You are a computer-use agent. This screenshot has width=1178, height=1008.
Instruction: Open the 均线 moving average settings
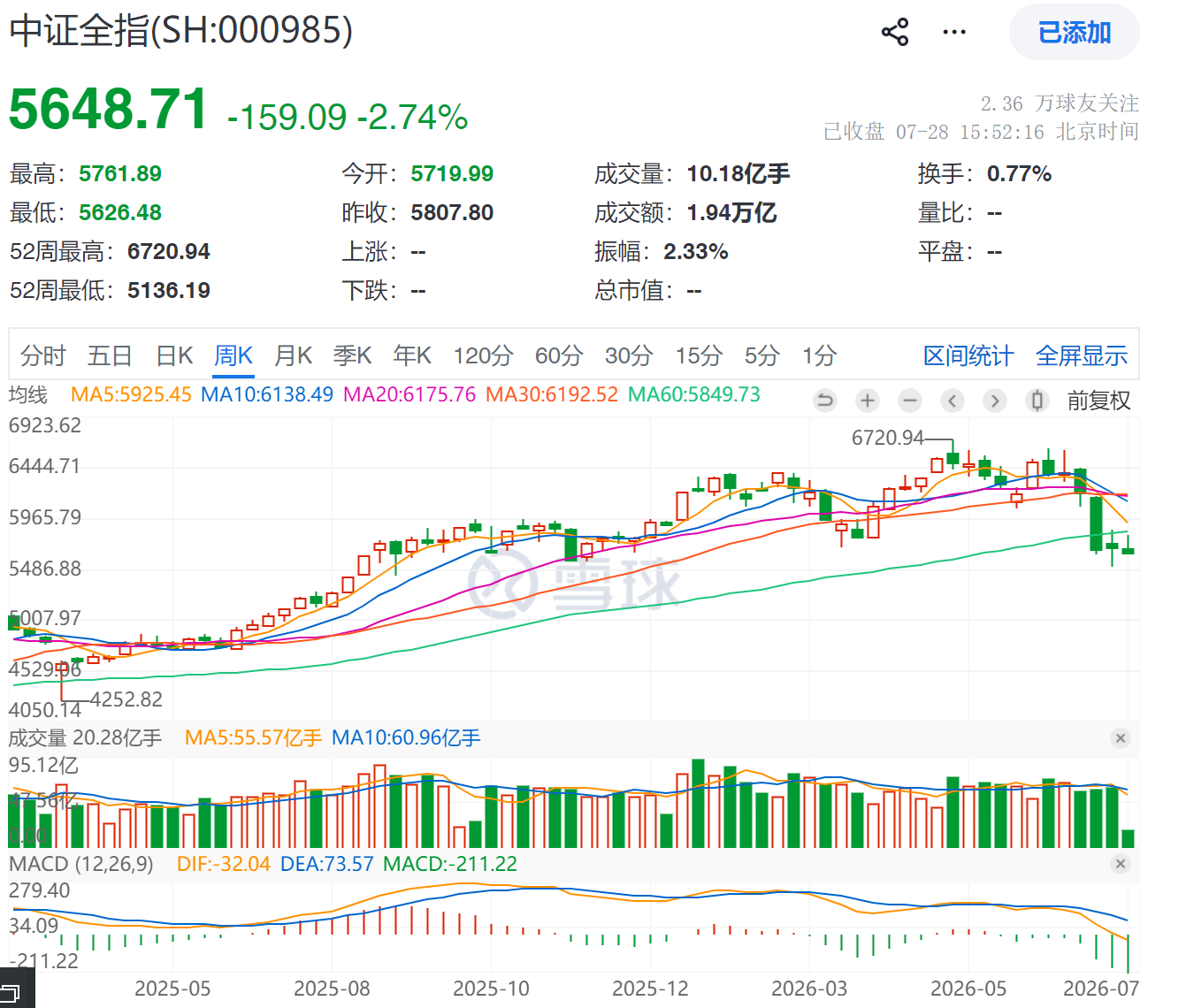[28, 394]
